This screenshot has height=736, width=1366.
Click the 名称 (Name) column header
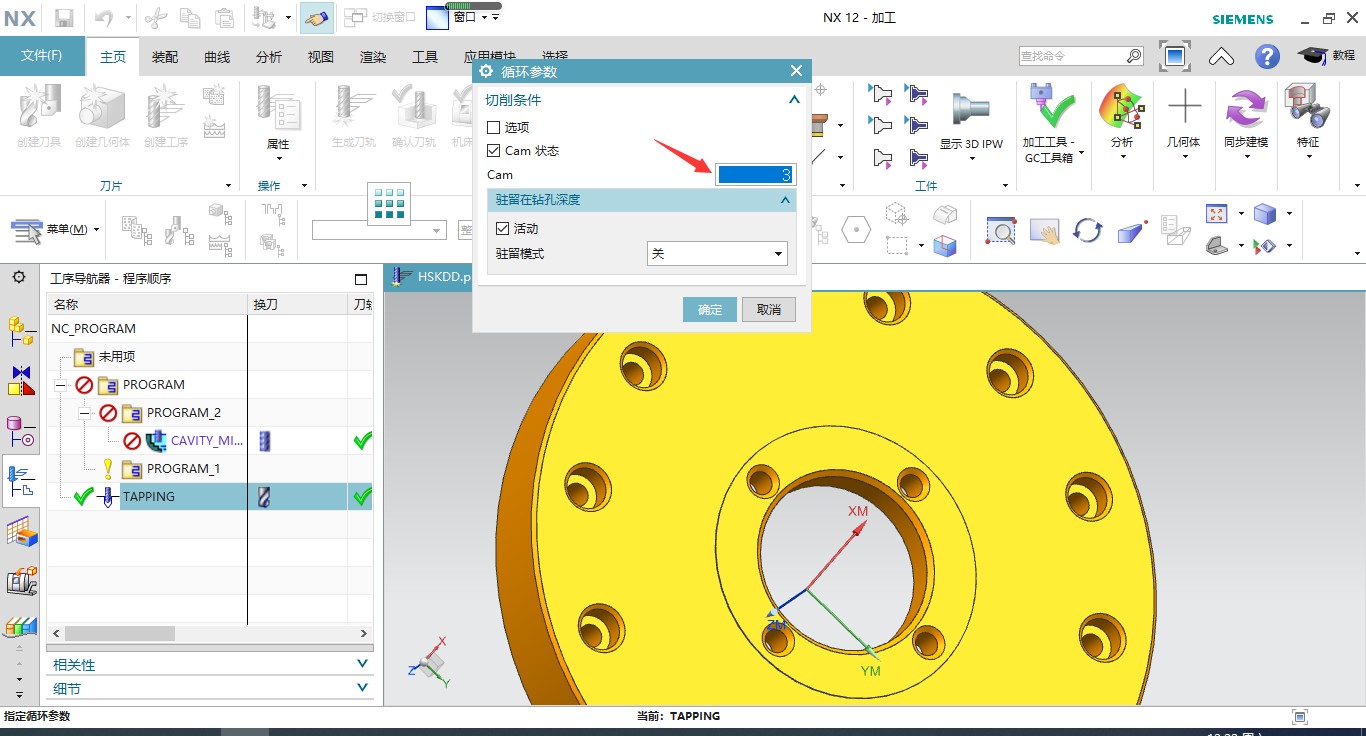(148, 304)
